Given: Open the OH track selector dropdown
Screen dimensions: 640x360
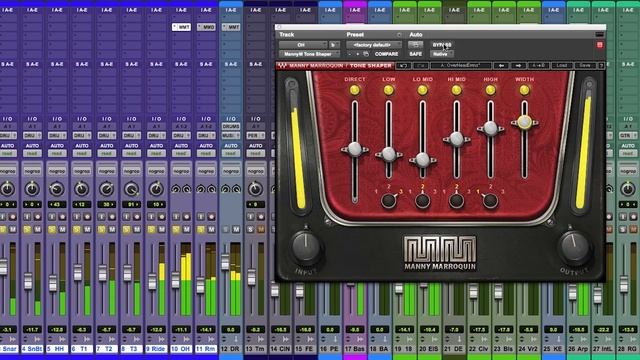Looking at the screenshot, I should pos(303,45).
